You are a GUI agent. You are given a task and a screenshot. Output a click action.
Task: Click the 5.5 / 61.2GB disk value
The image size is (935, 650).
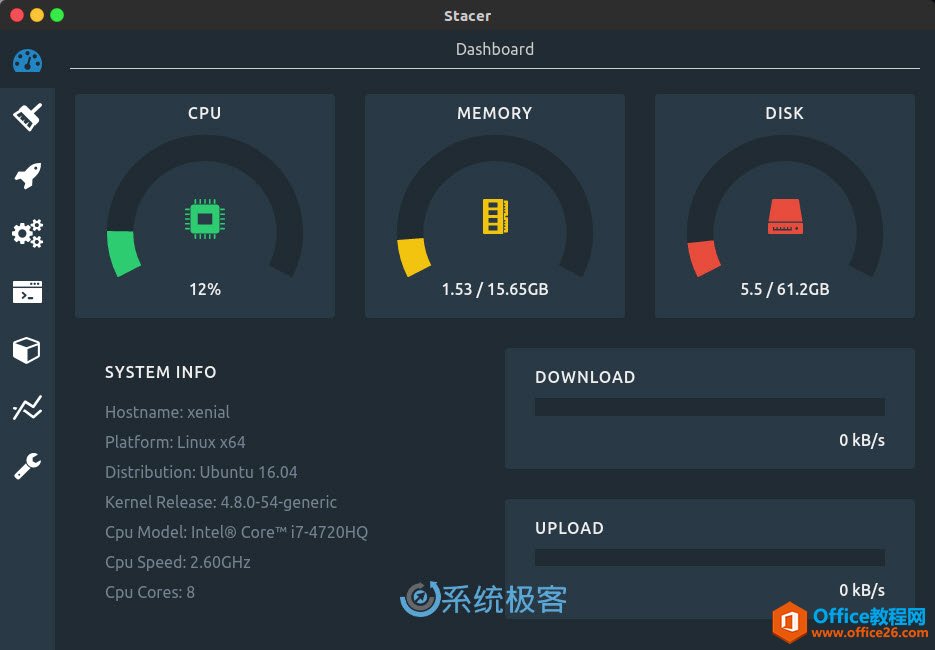[785, 289]
